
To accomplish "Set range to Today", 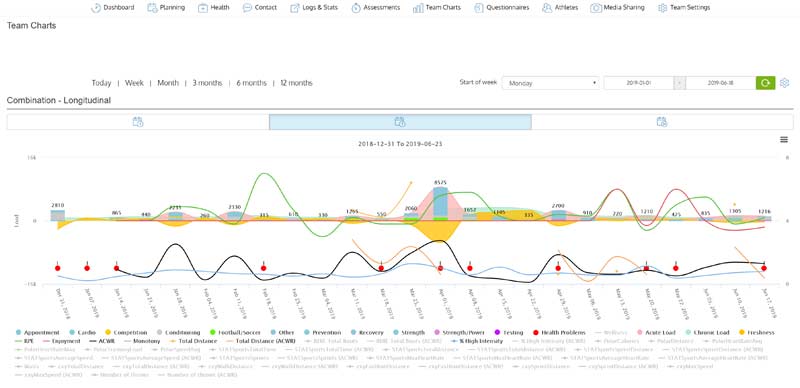I will point(102,83).
